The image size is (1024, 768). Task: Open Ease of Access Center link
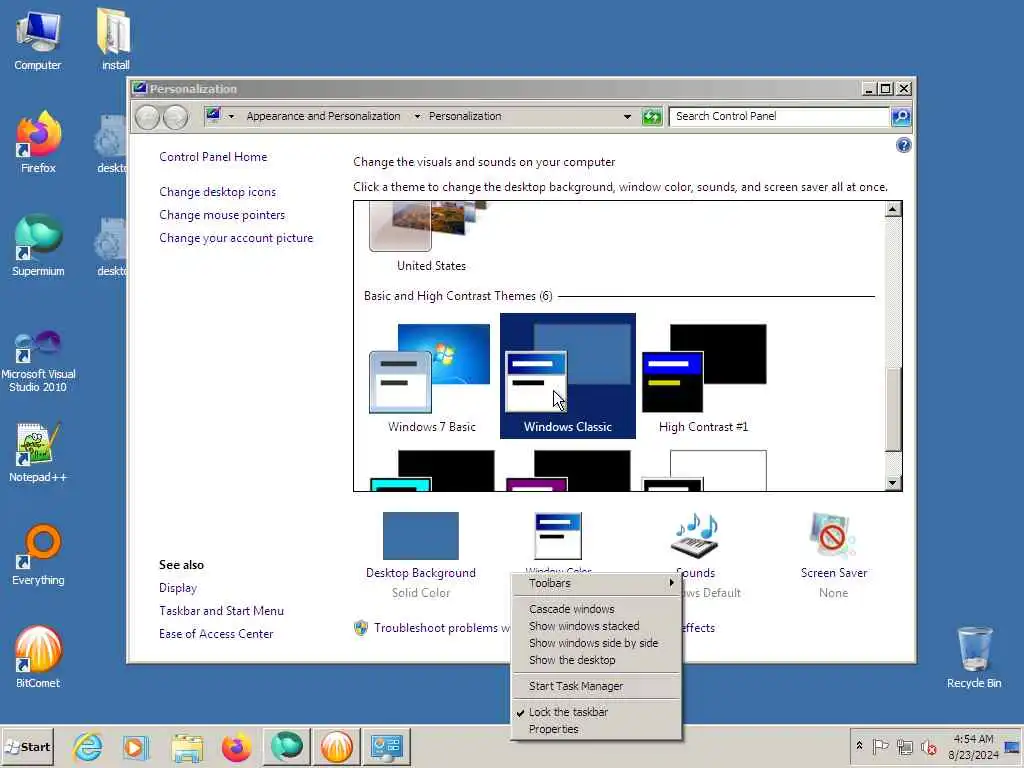[216, 633]
